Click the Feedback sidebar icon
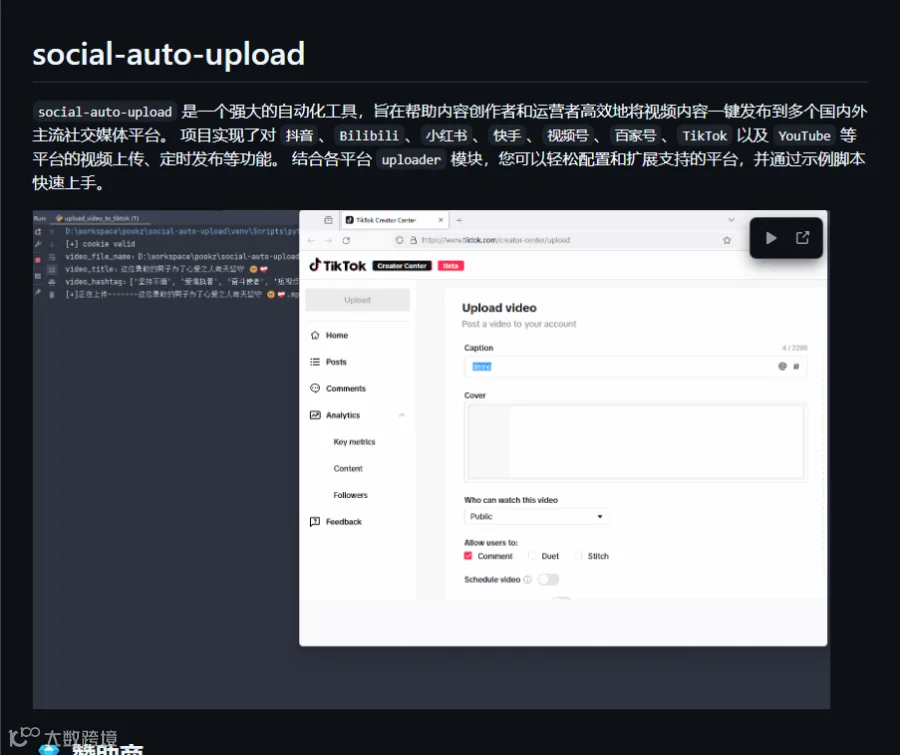Image resolution: width=900 pixels, height=755 pixels. pos(315,521)
